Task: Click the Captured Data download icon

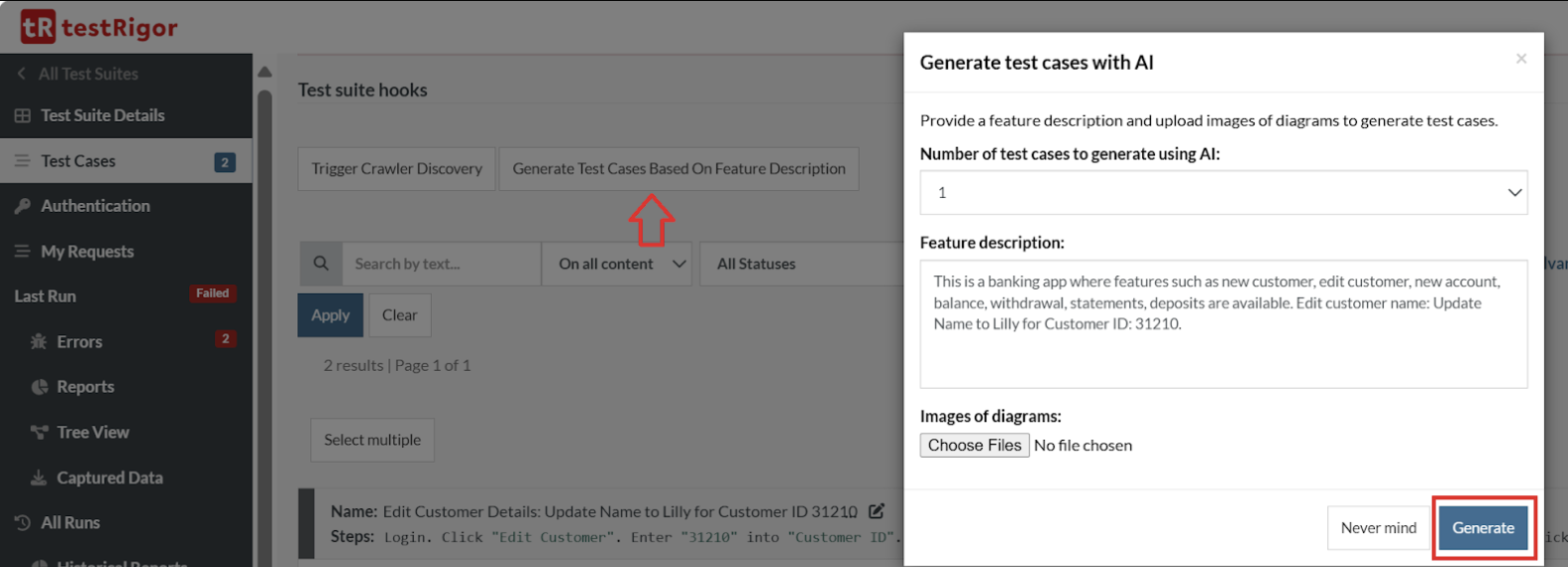Action: click(x=39, y=477)
